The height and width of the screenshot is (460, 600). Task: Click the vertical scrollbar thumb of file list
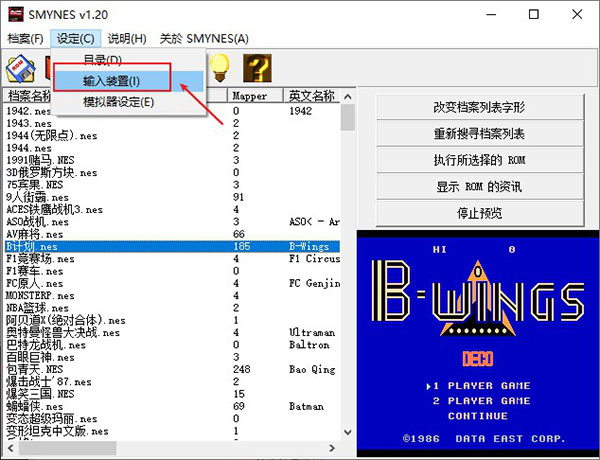pos(347,117)
